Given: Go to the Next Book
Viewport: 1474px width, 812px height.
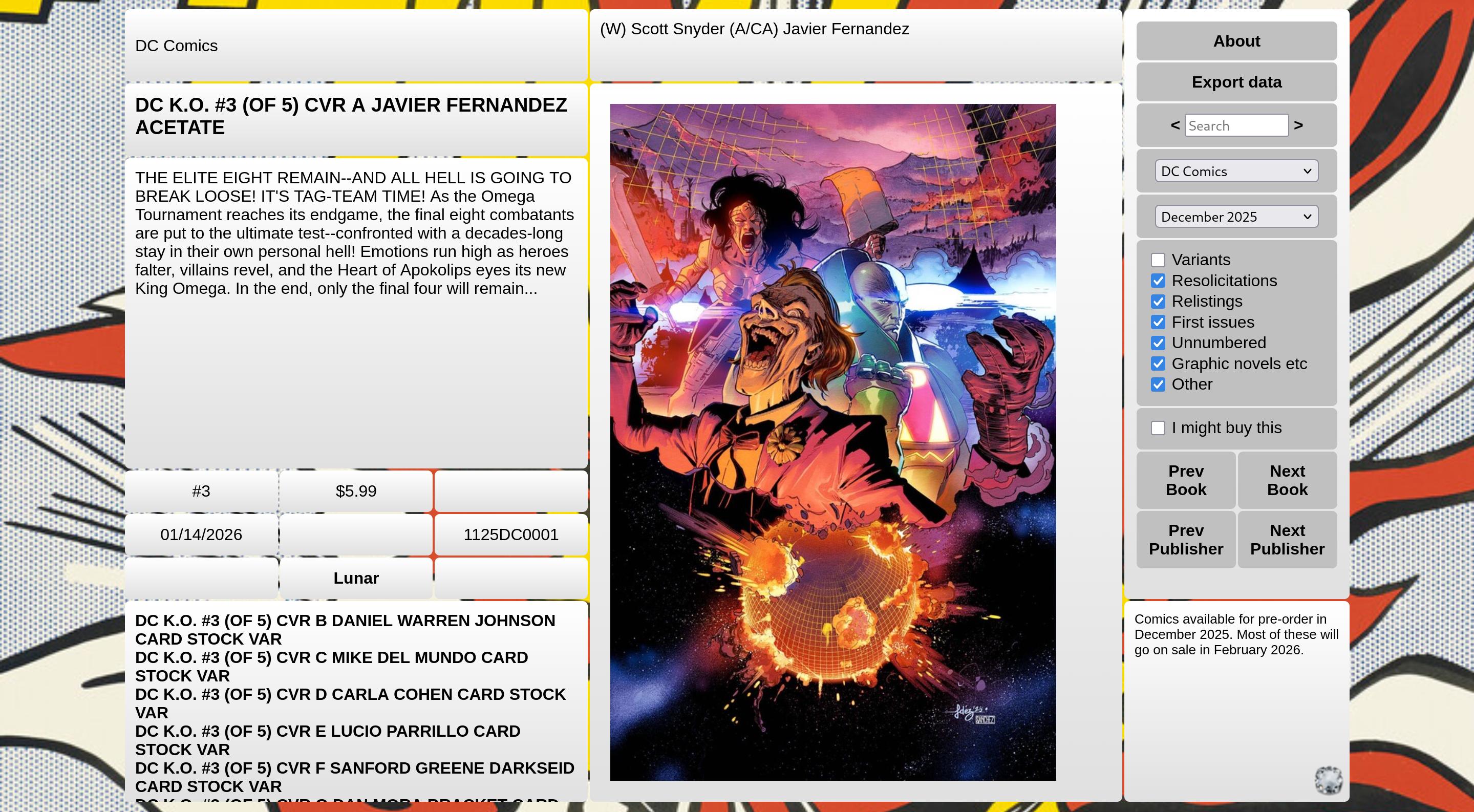Looking at the screenshot, I should (1287, 480).
